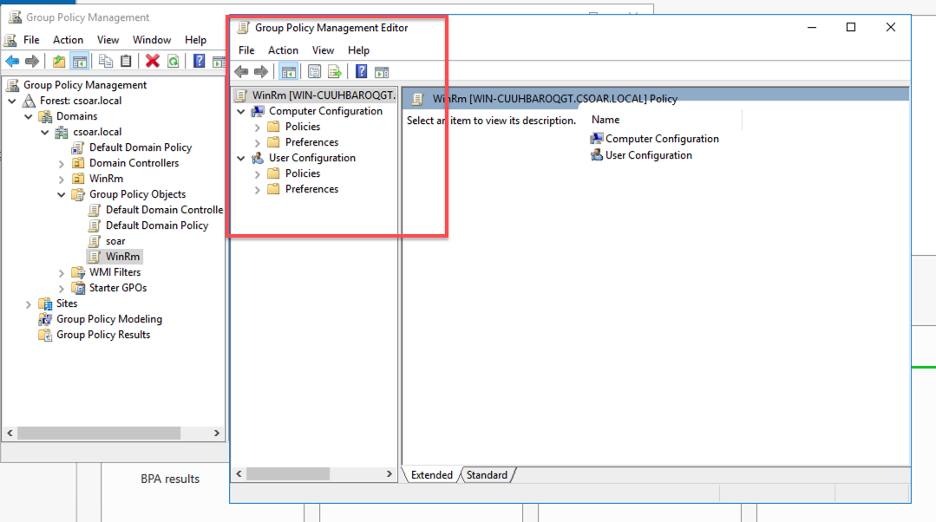The image size is (936, 522).
Task: Select User Configuration in the right pane
Action: point(648,155)
